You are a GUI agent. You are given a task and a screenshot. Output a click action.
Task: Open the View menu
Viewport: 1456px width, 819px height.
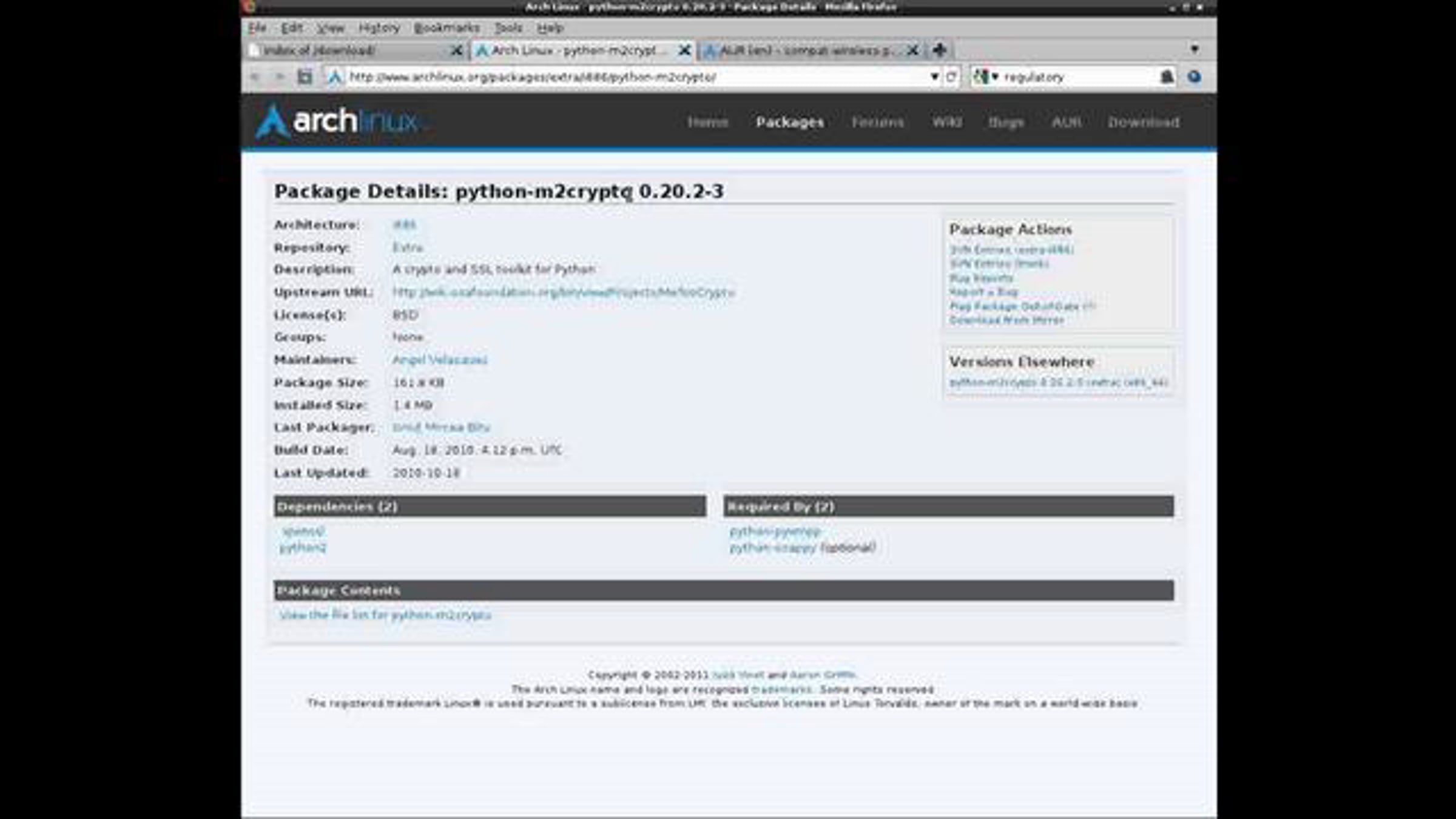(x=331, y=28)
